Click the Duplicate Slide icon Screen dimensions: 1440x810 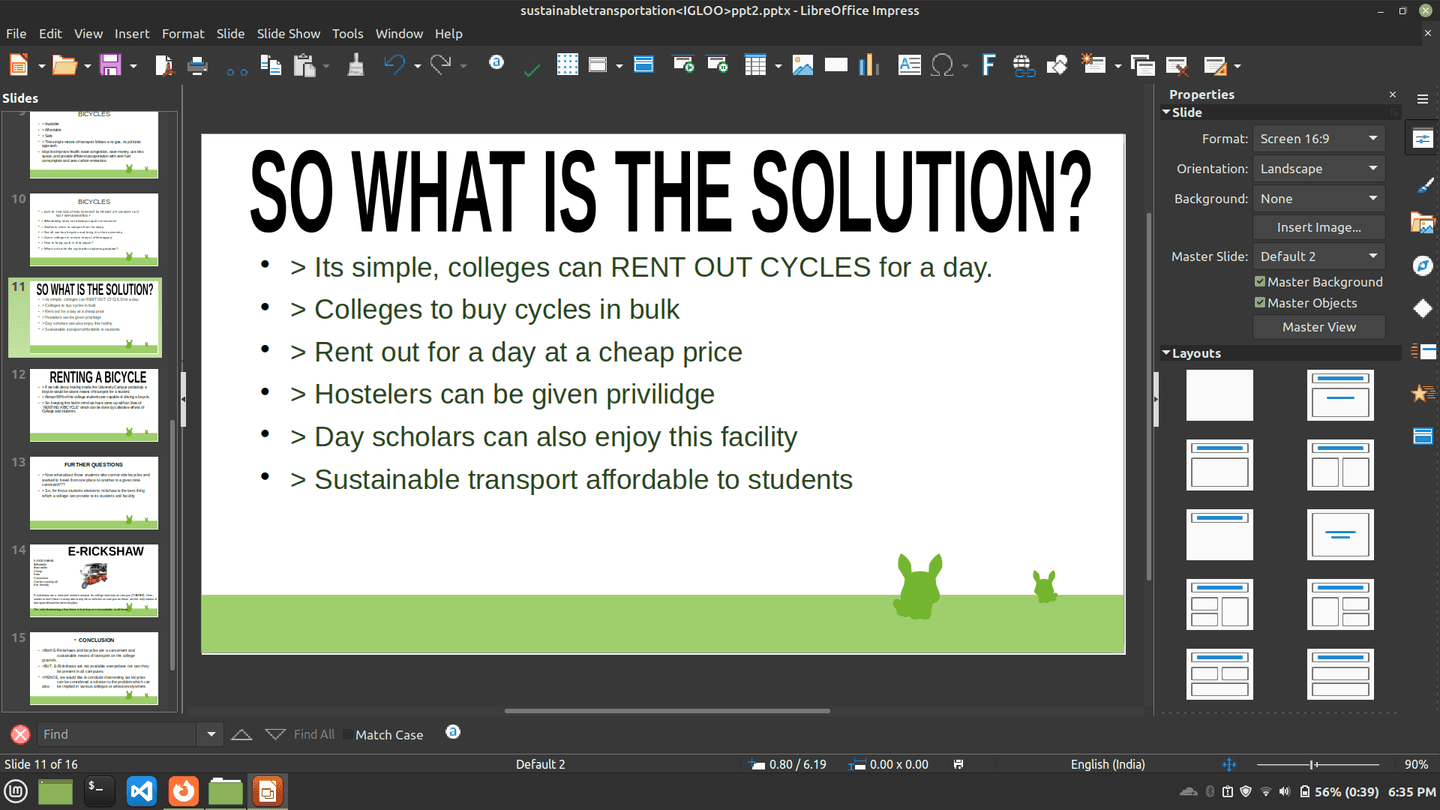pyautogui.click(x=1142, y=65)
